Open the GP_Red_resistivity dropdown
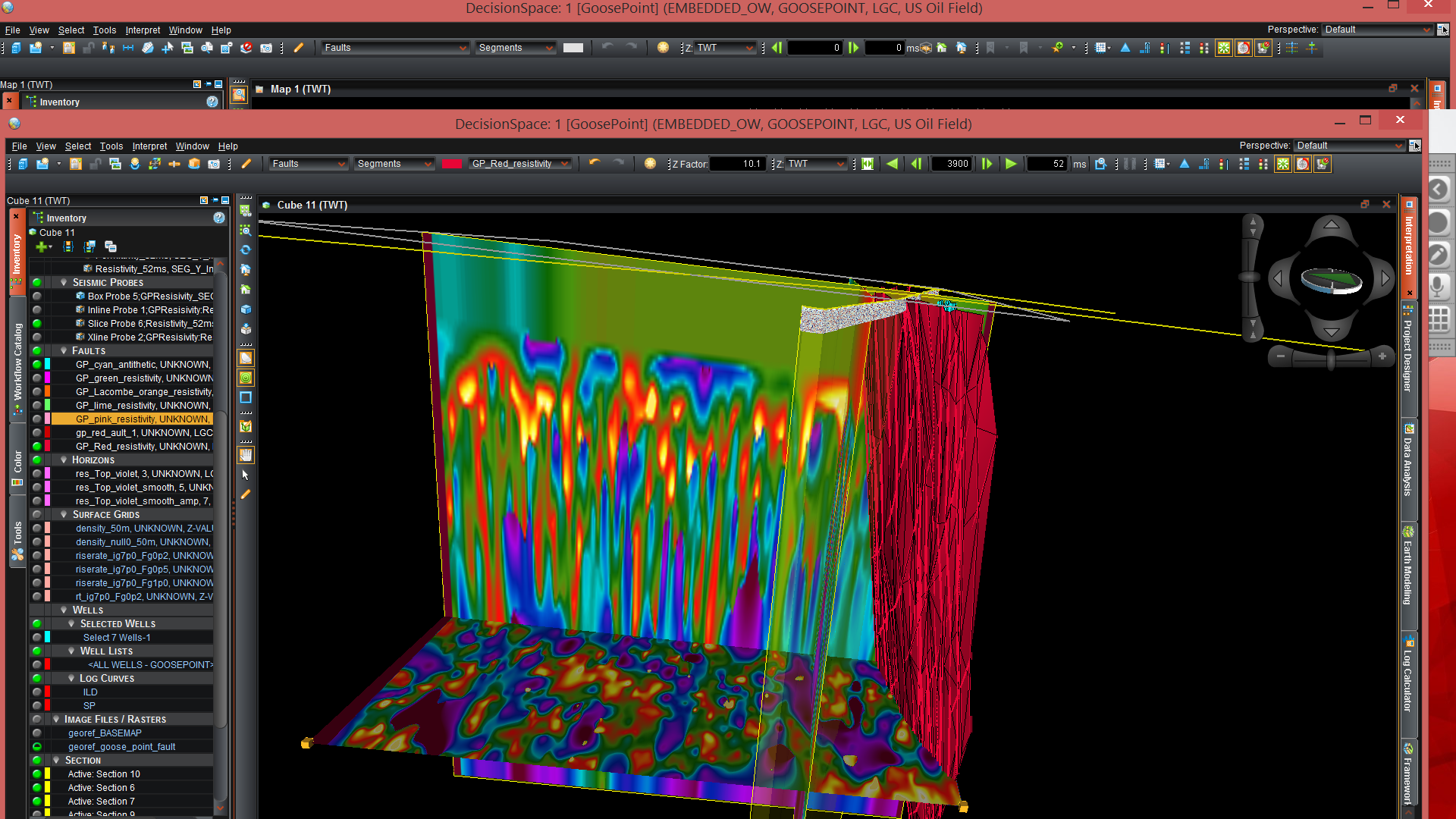Screen dimensions: 1456x819 click(x=519, y=164)
